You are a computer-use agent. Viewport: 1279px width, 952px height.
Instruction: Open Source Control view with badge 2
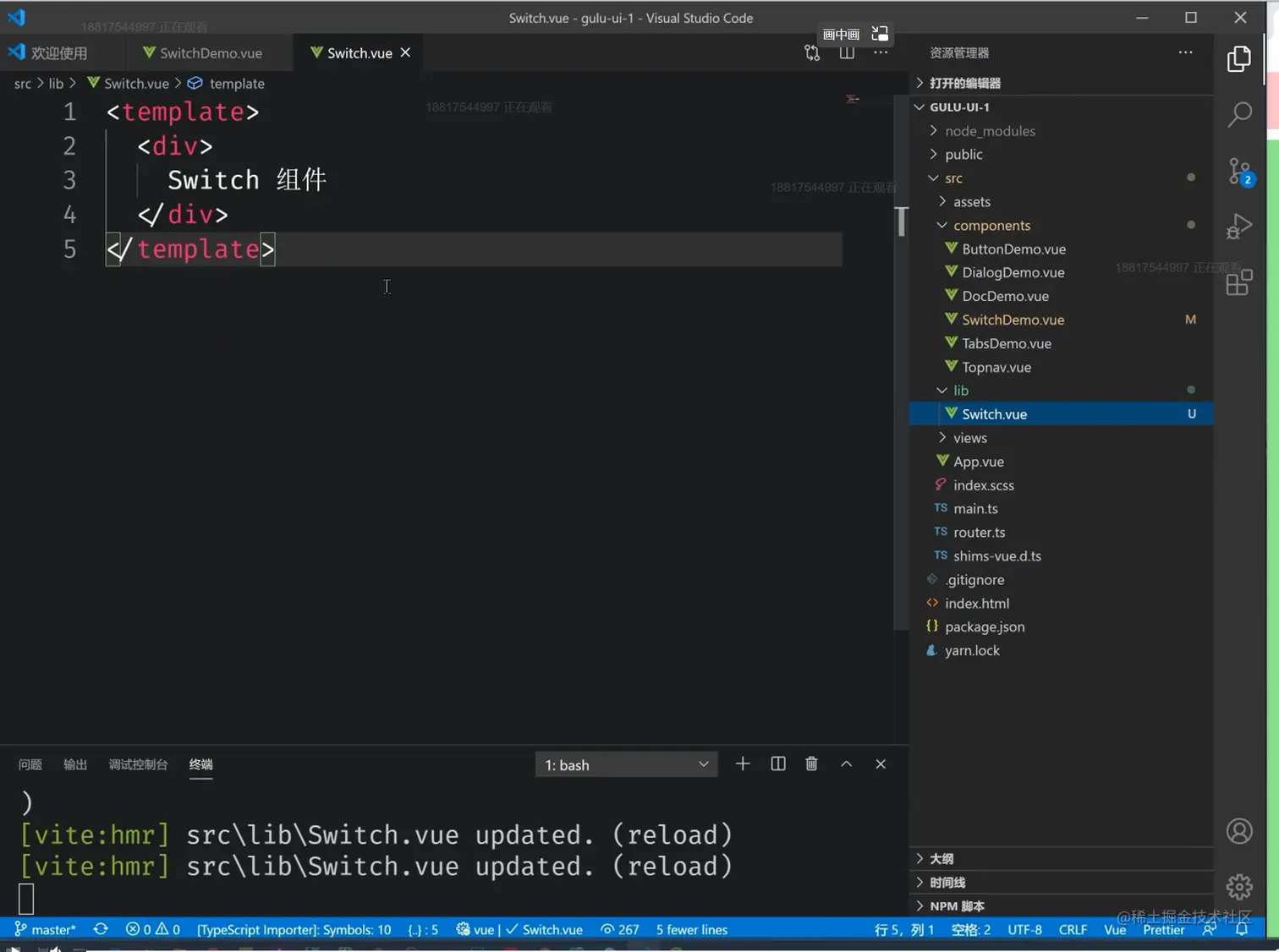pyautogui.click(x=1240, y=172)
